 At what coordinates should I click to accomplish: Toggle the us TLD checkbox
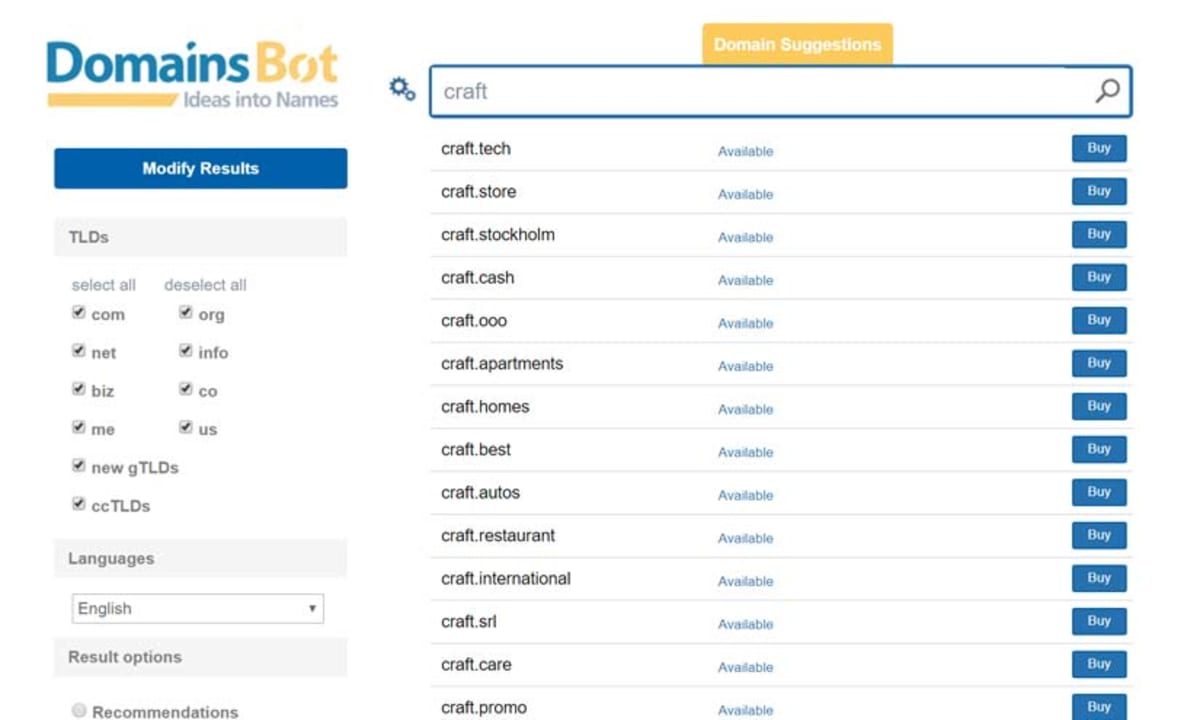186,427
